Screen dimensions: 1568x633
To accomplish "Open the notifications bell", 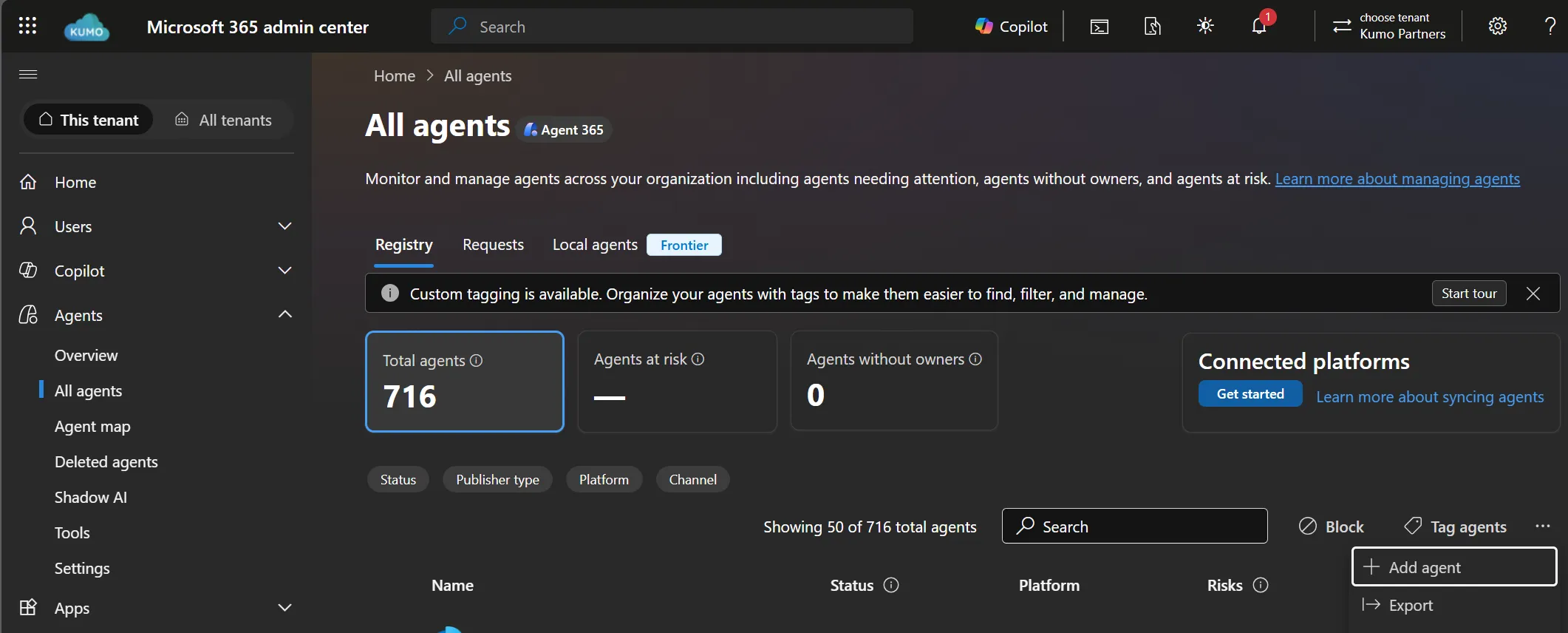I will [1259, 26].
